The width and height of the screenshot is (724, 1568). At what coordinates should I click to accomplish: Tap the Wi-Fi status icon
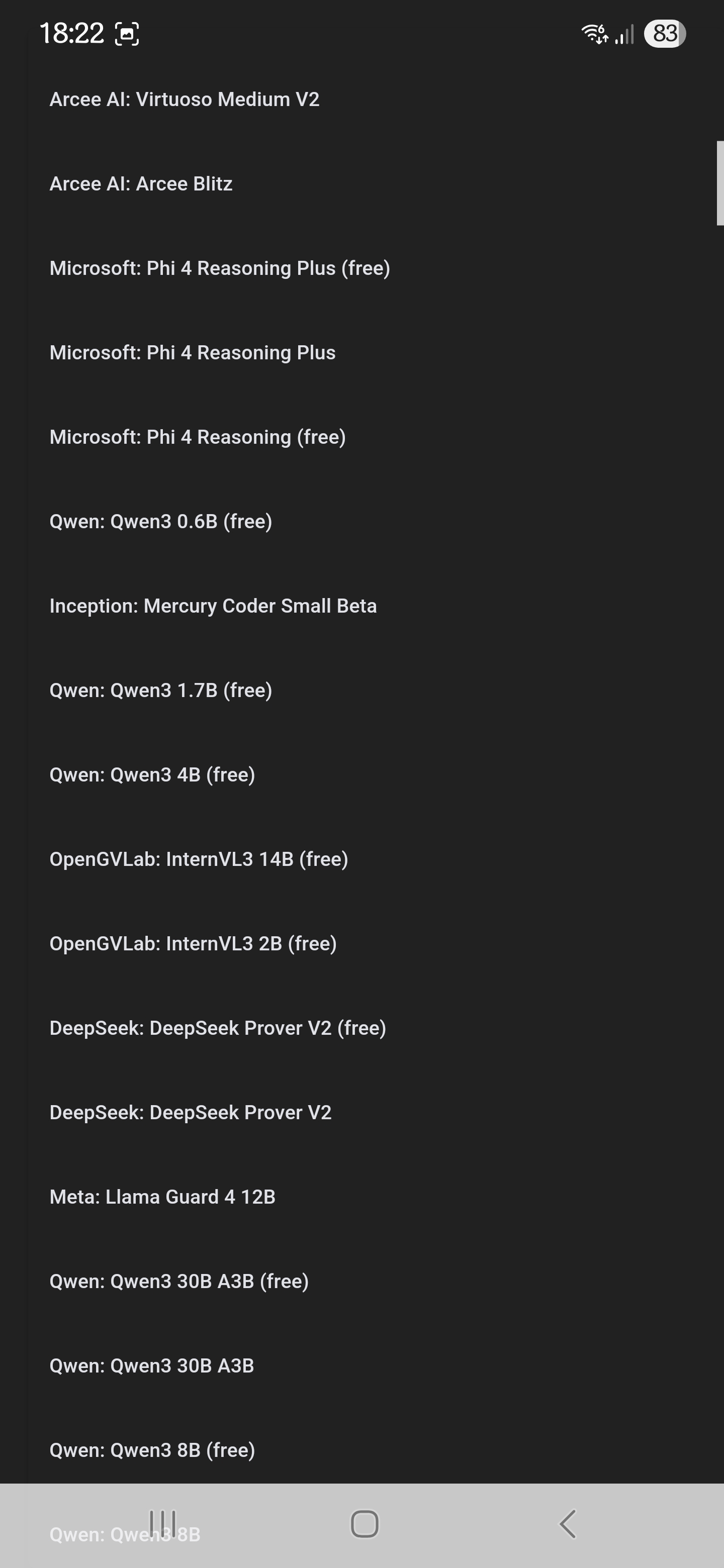[x=594, y=34]
